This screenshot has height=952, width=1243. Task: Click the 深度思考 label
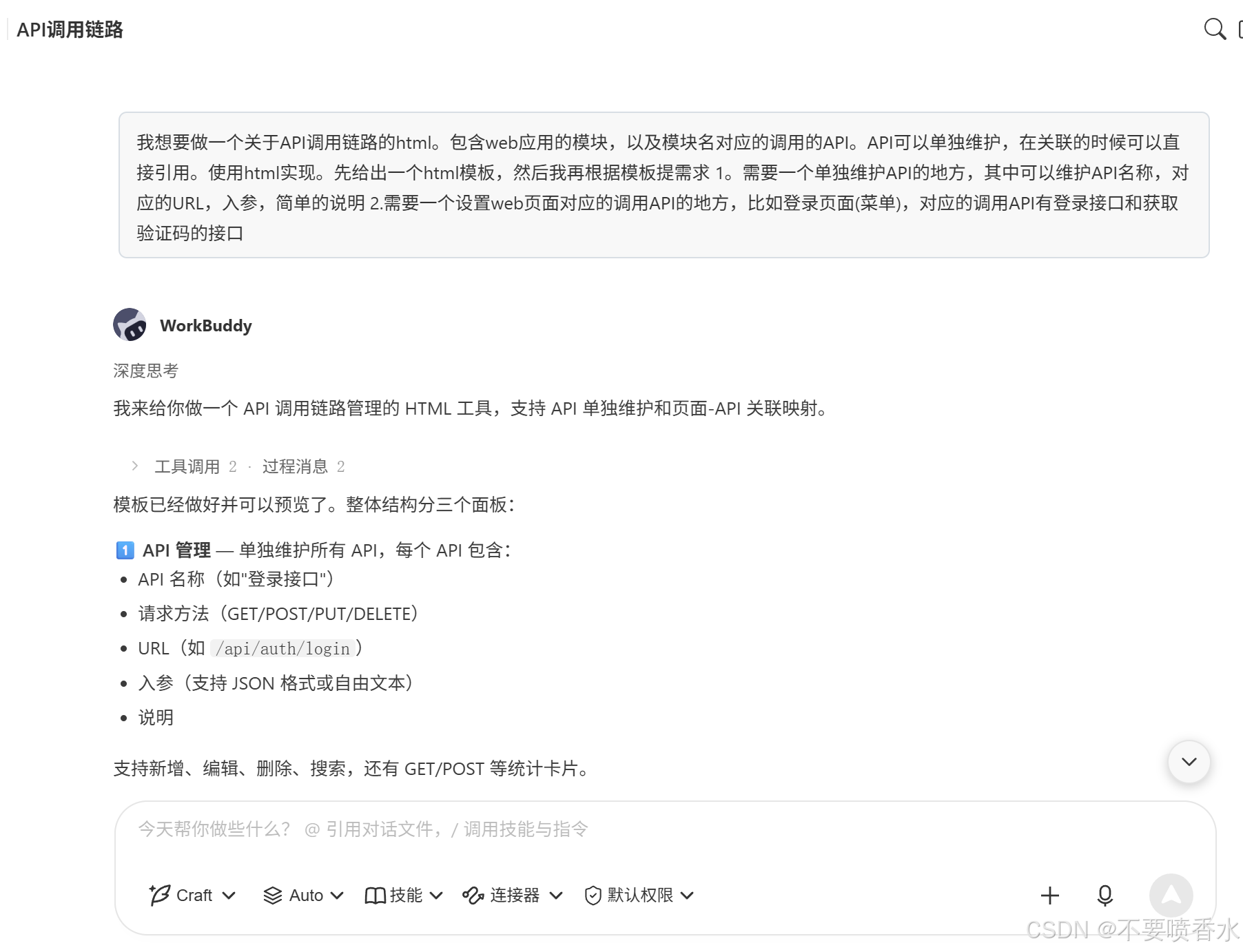coord(145,371)
